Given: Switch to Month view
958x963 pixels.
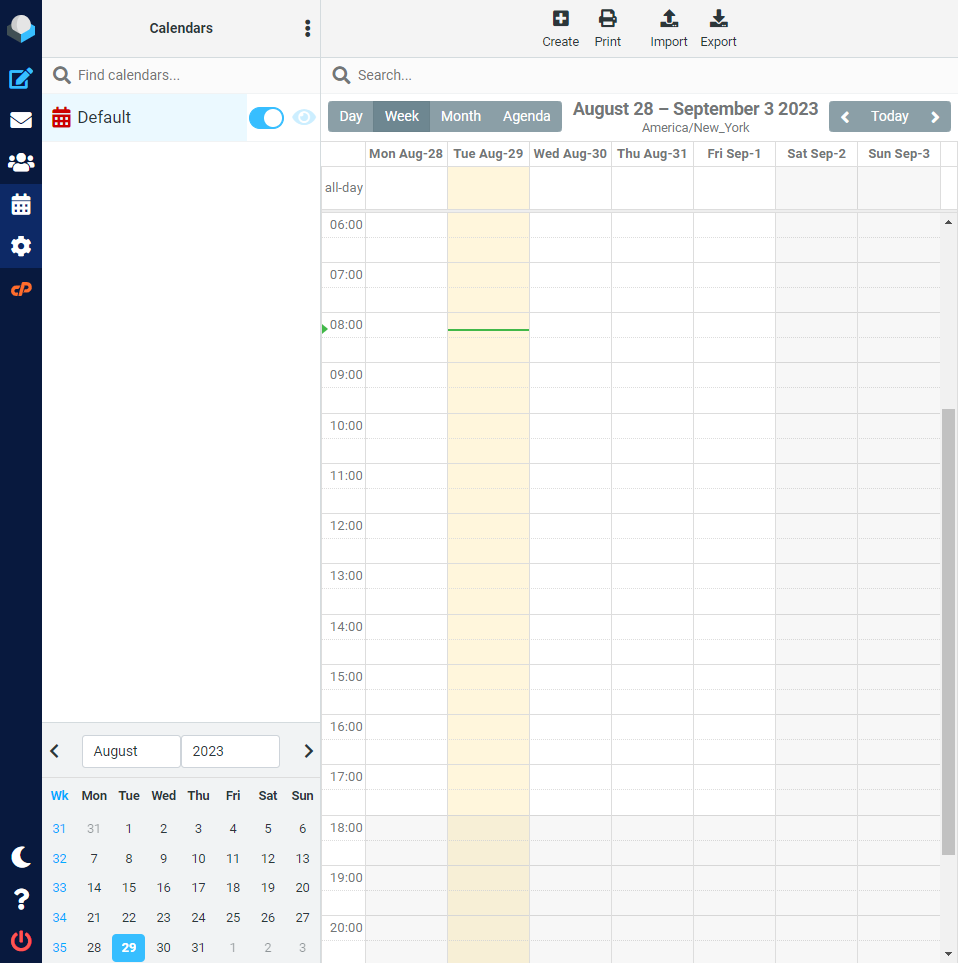Looking at the screenshot, I should pyautogui.click(x=461, y=116).
